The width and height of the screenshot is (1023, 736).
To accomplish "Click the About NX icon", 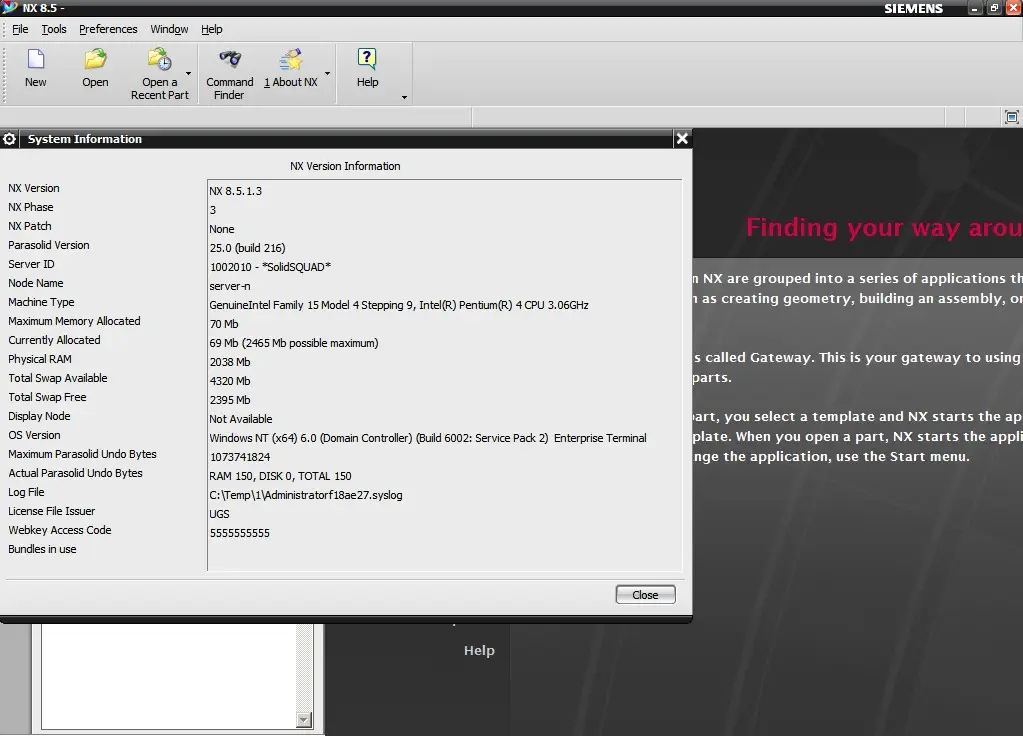I will 291,59.
